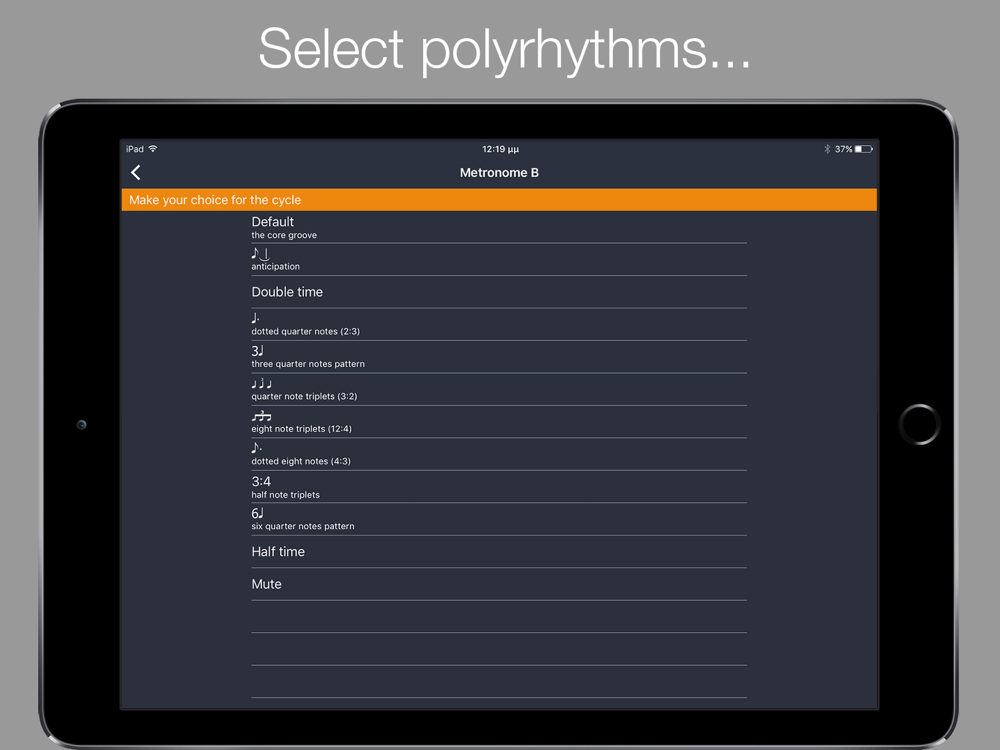
Task: Tap the Bluetooth status icon
Action: click(827, 149)
